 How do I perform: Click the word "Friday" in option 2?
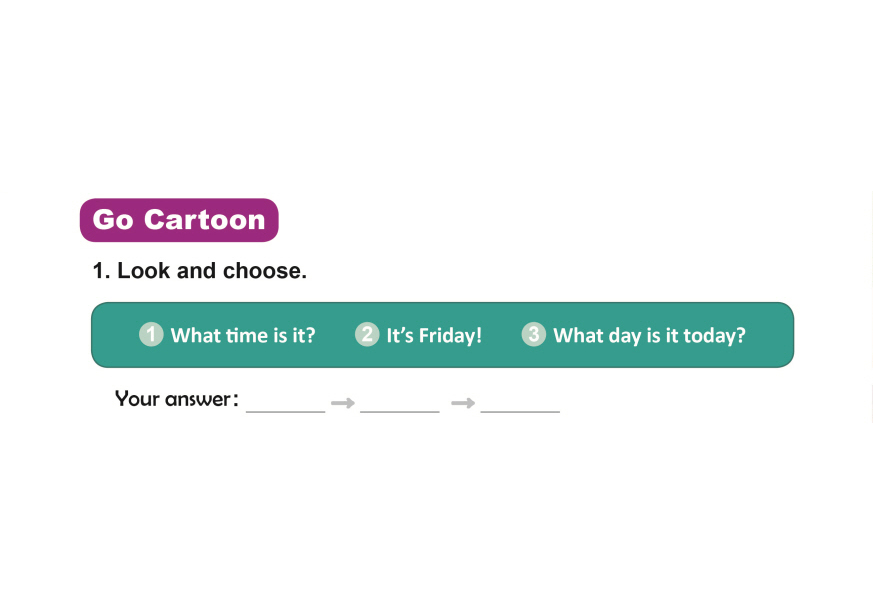tap(448, 336)
